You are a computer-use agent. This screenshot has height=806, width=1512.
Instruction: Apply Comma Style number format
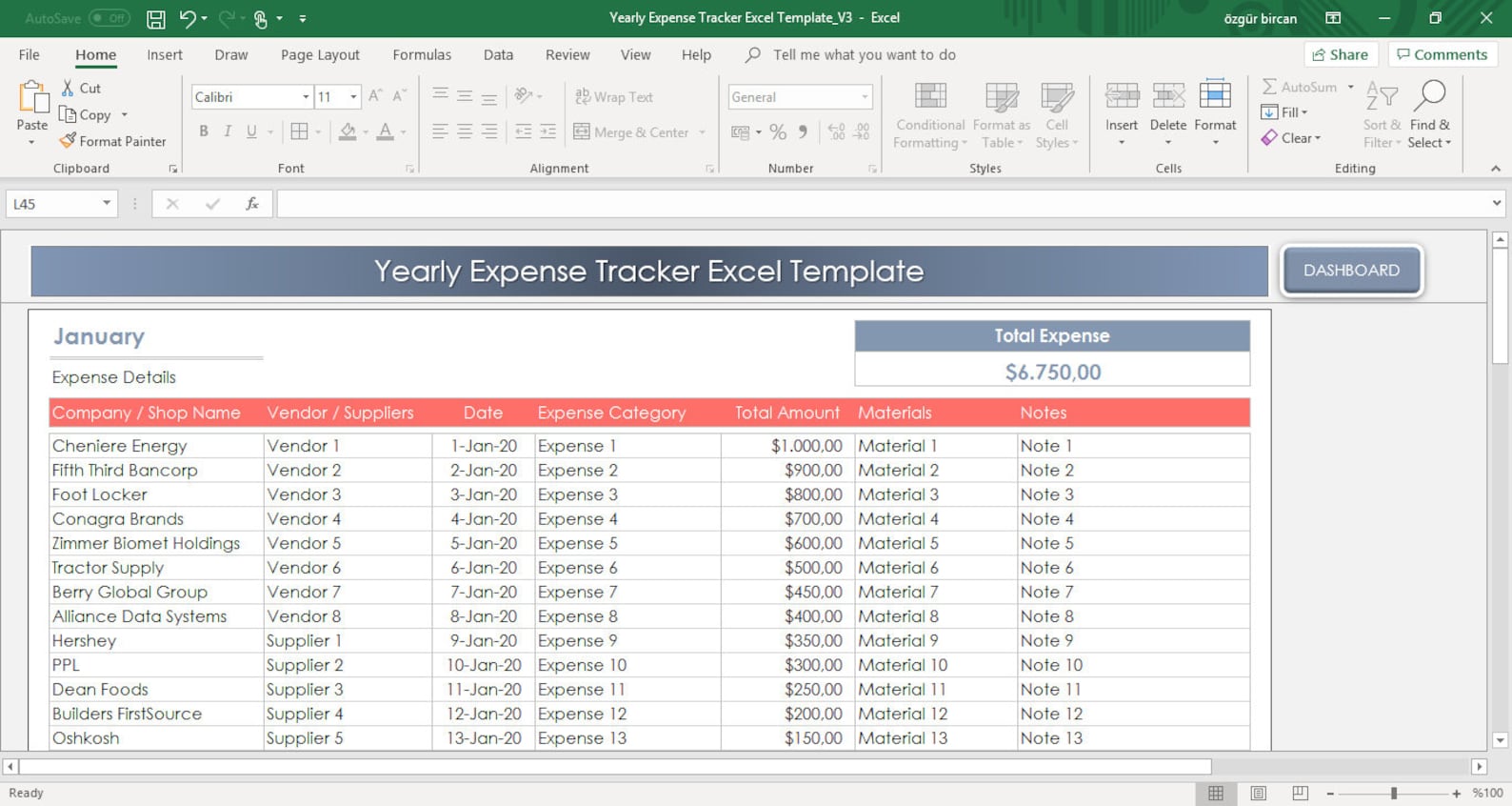pyautogui.click(x=804, y=132)
